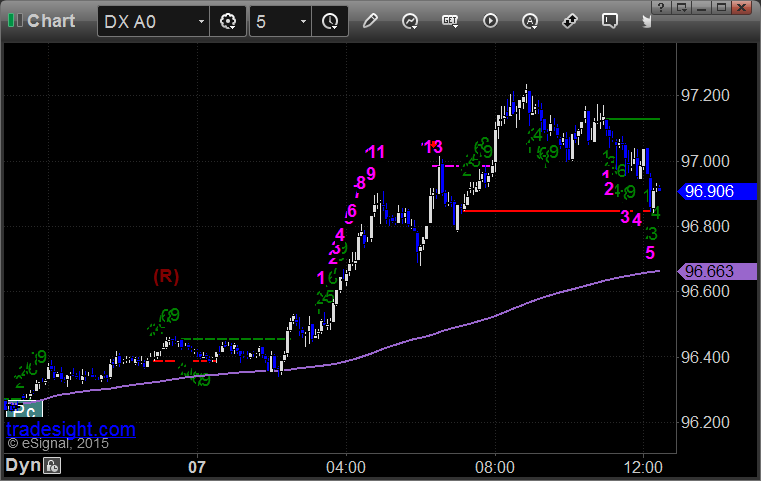Minimize the chart window
This screenshot has height=481, width=761.
coord(701,7)
